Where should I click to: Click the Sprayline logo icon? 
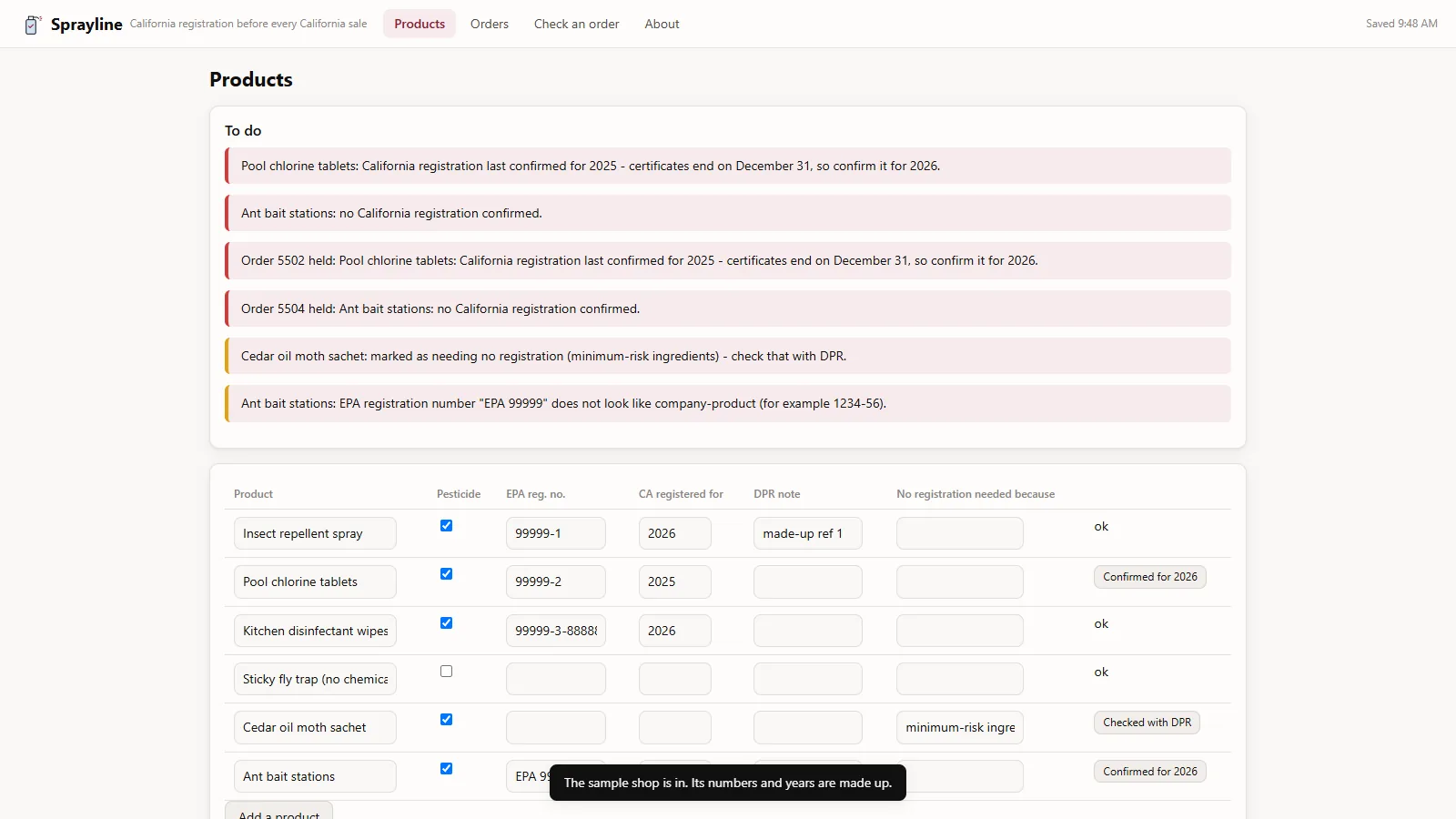33,25
